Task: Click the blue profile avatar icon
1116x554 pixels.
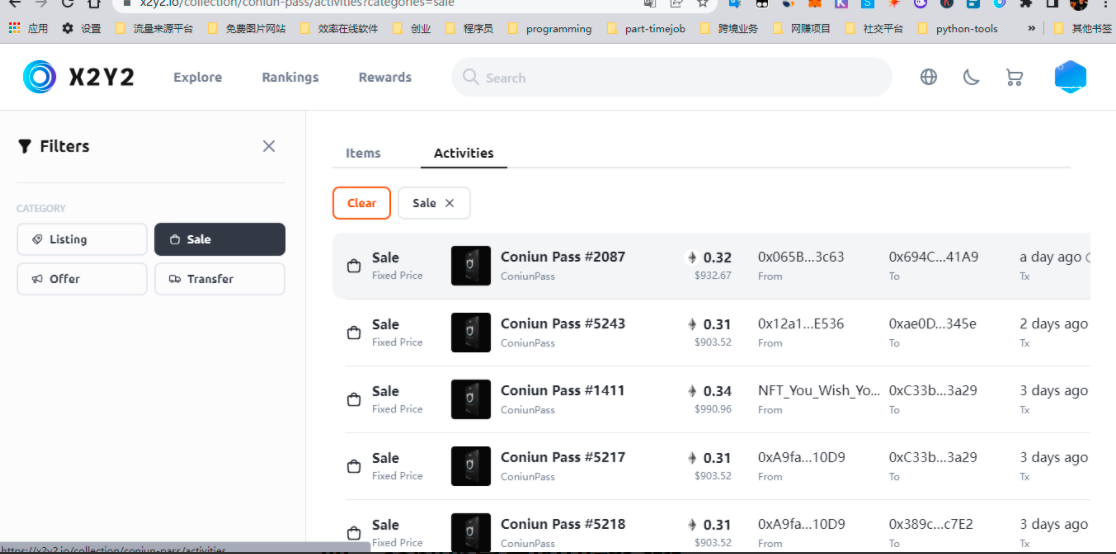Action: pyautogui.click(x=1070, y=77)
